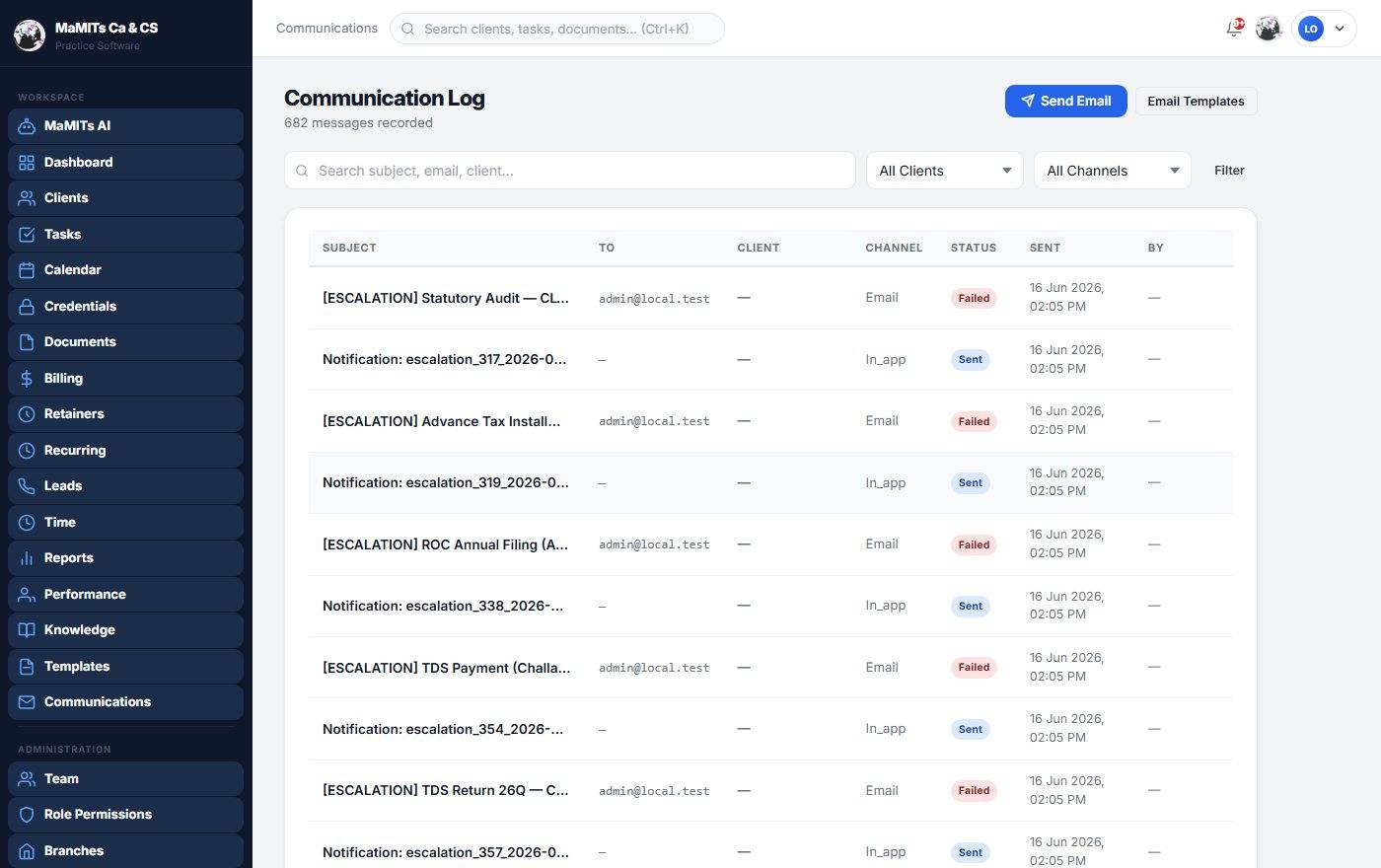Click the Credentials lock icon
The width and height of the screenshot is (1381, 868).
pyautogui.click(x=27, y=307)
